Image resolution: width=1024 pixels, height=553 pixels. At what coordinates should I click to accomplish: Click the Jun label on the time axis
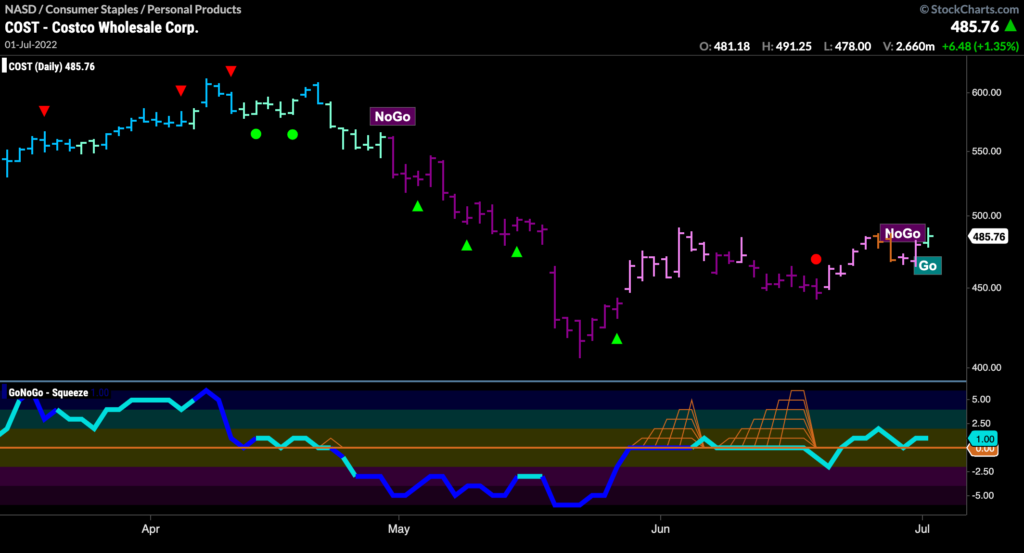click(x=660, y=529)
